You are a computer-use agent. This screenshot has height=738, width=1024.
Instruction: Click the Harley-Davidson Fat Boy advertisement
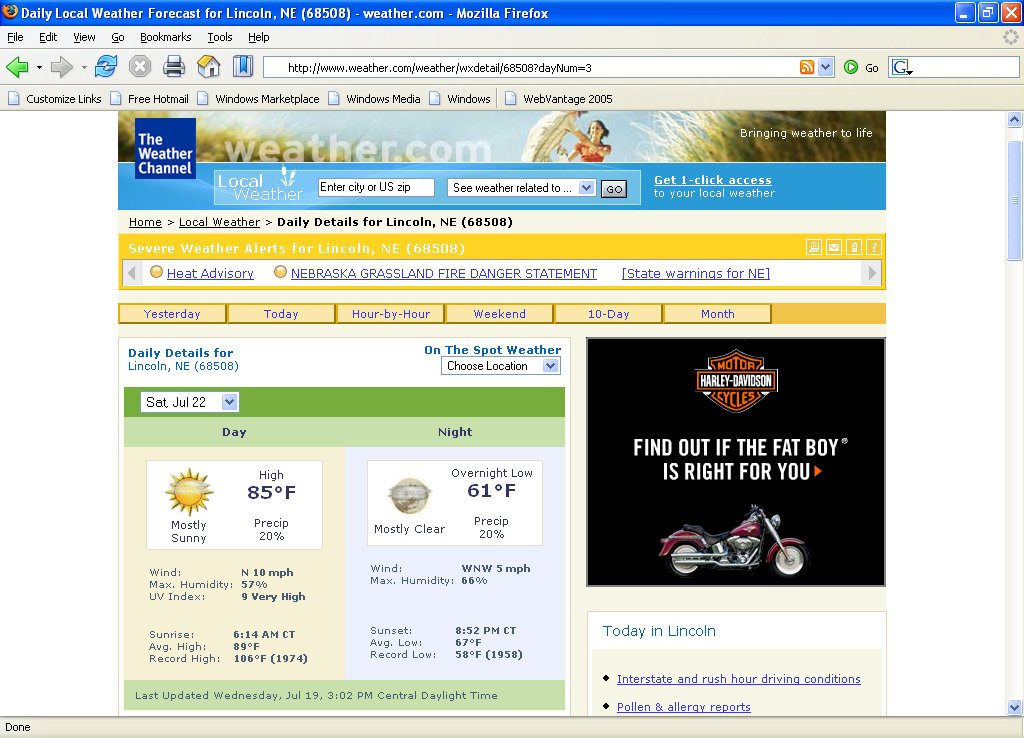coord(736,462)
